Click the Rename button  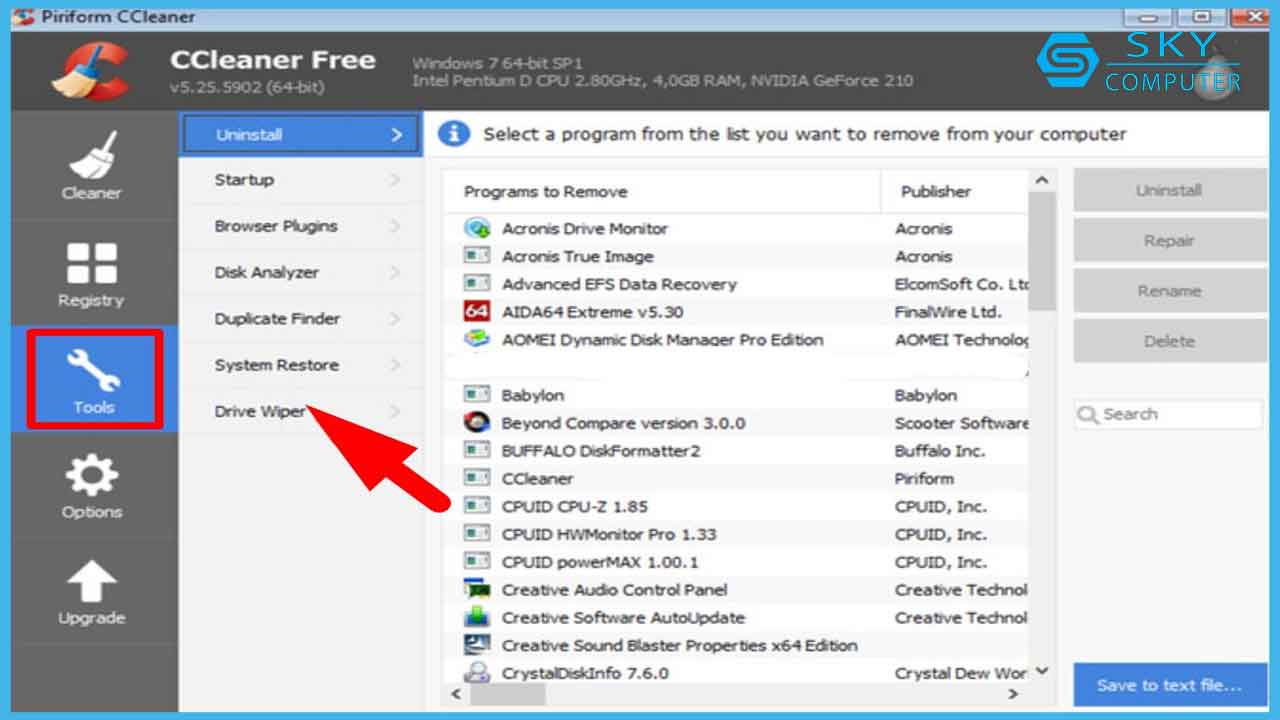click(1169, 291)
